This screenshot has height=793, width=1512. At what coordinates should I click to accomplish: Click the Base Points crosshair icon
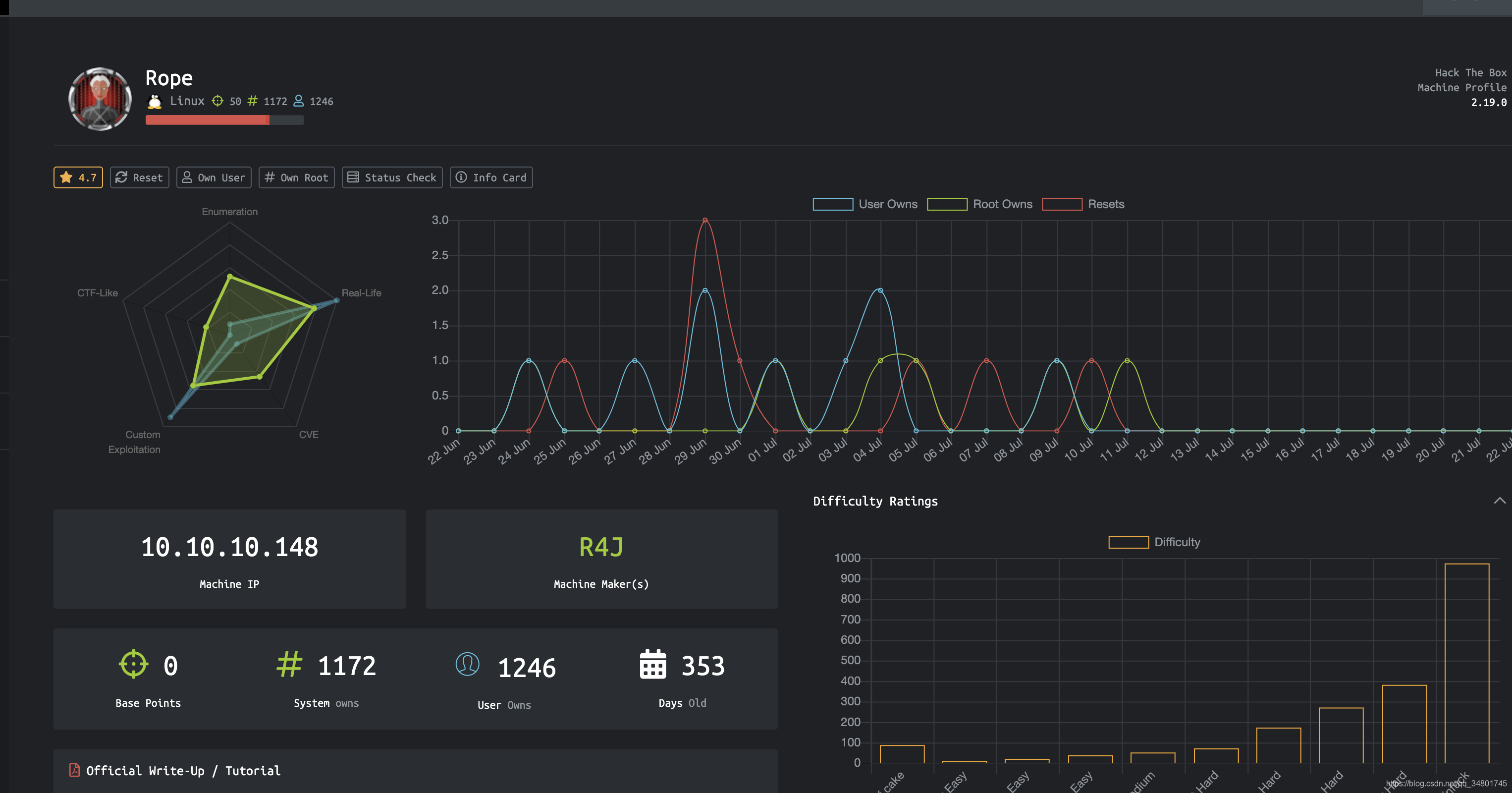pos(133,664)
